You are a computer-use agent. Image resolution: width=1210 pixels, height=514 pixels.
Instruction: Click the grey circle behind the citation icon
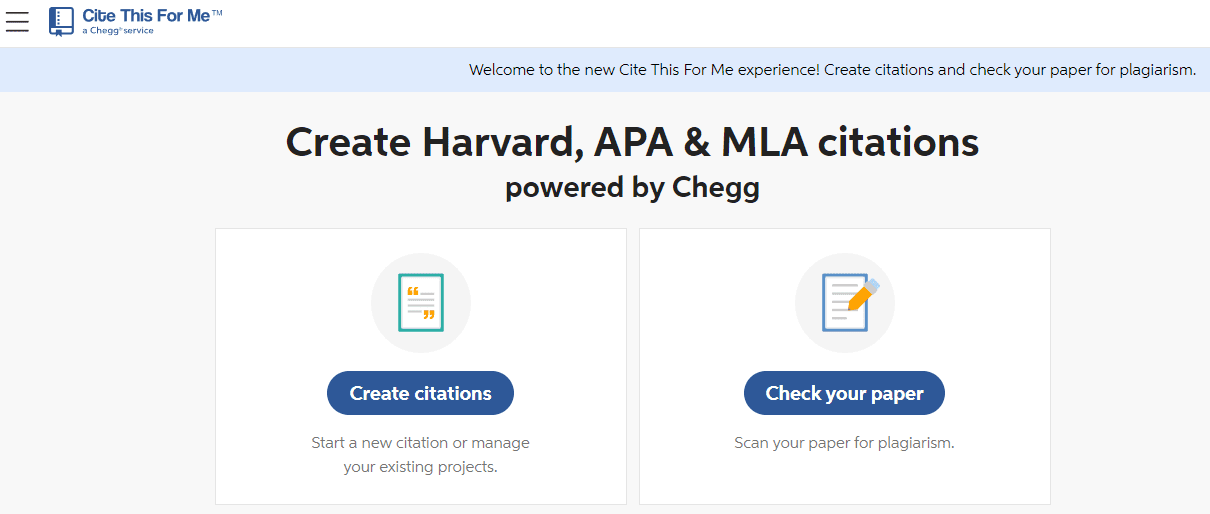(x=421, y=303)
